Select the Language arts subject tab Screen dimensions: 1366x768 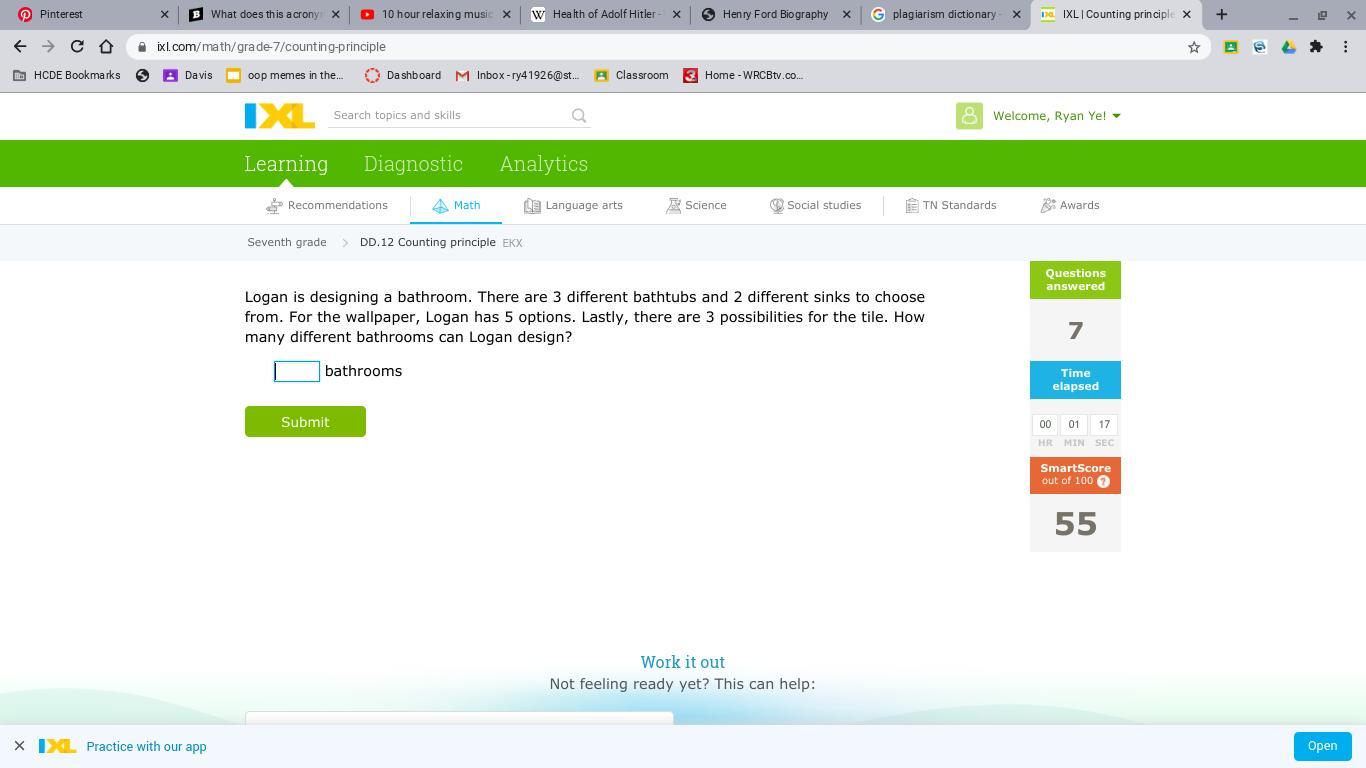(573, 205)
